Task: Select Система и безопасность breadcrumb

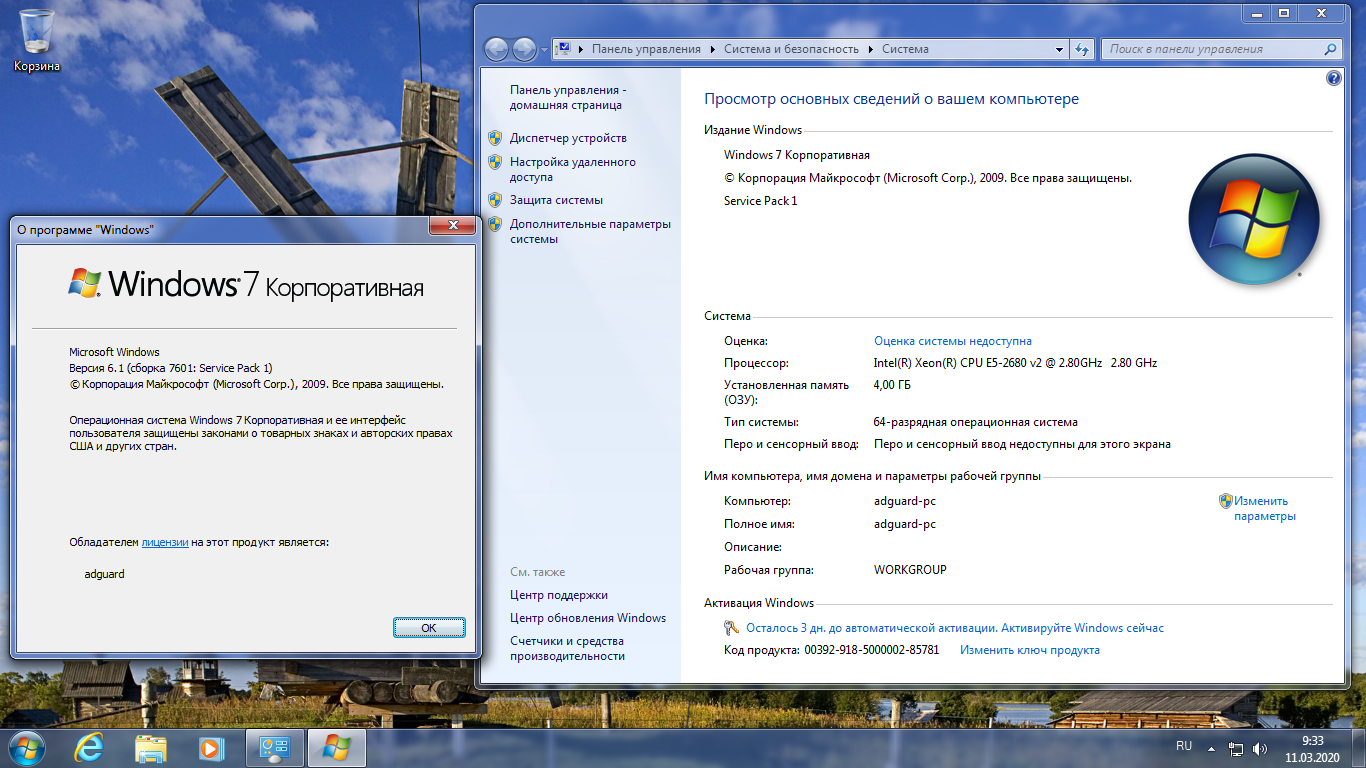Action: [791, 49]
